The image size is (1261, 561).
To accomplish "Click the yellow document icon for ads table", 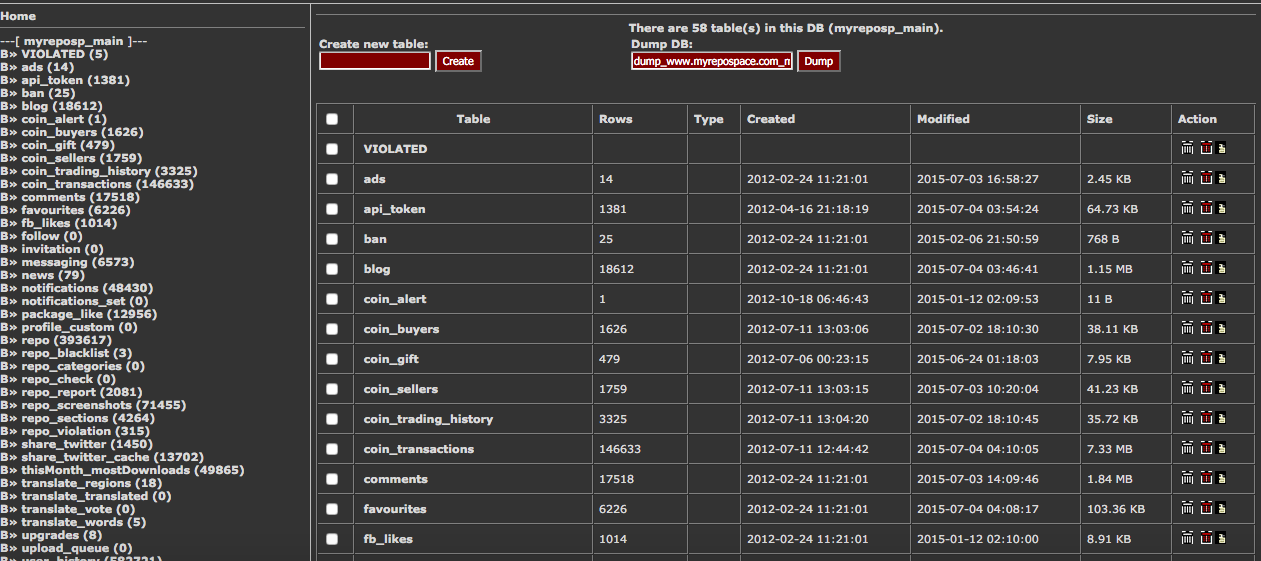I will (x=1222, y=178).
